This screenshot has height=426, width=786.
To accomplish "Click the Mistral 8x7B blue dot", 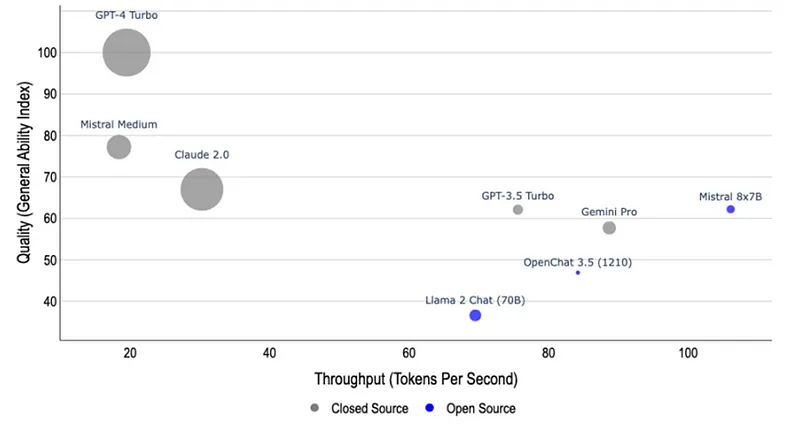I will pyautogui.click(x=731, y=209).
